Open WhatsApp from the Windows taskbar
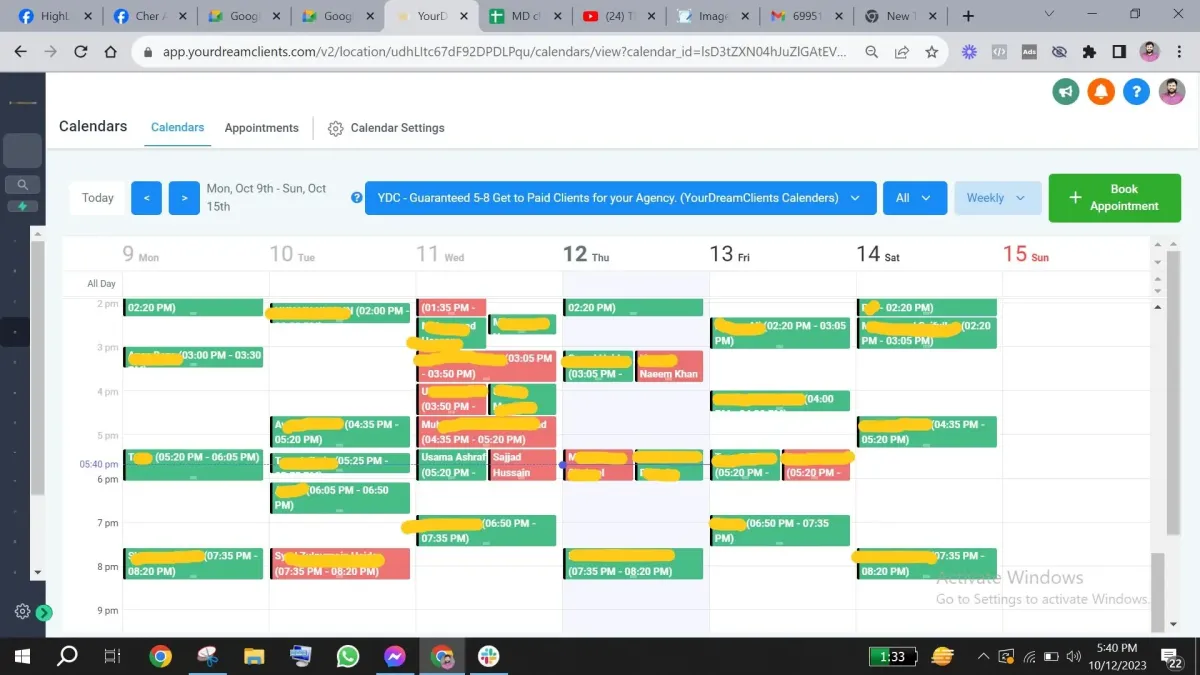Screen dimensions: 1200x675 point(348,657)
